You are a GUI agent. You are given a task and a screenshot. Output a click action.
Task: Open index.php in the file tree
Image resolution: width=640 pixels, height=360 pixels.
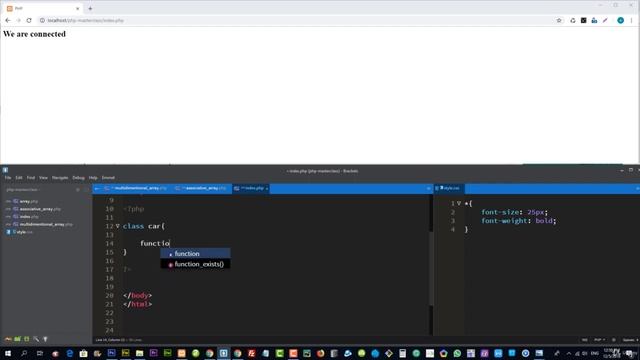pyautogui.click(x=29, y=217)
